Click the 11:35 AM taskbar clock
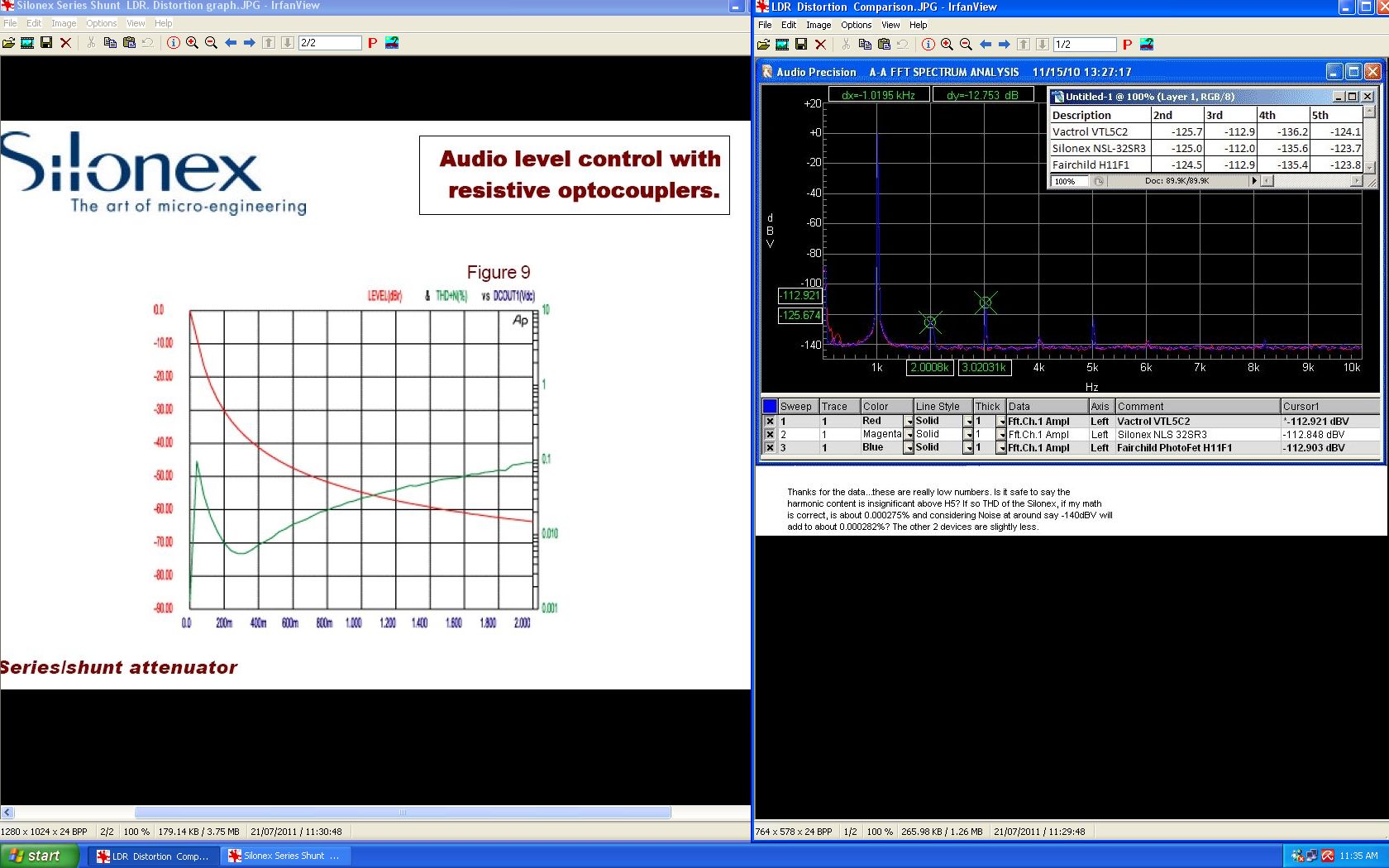Image resolution: width=1389 pixels, height=868 pixels. [x=1358, y=856]
